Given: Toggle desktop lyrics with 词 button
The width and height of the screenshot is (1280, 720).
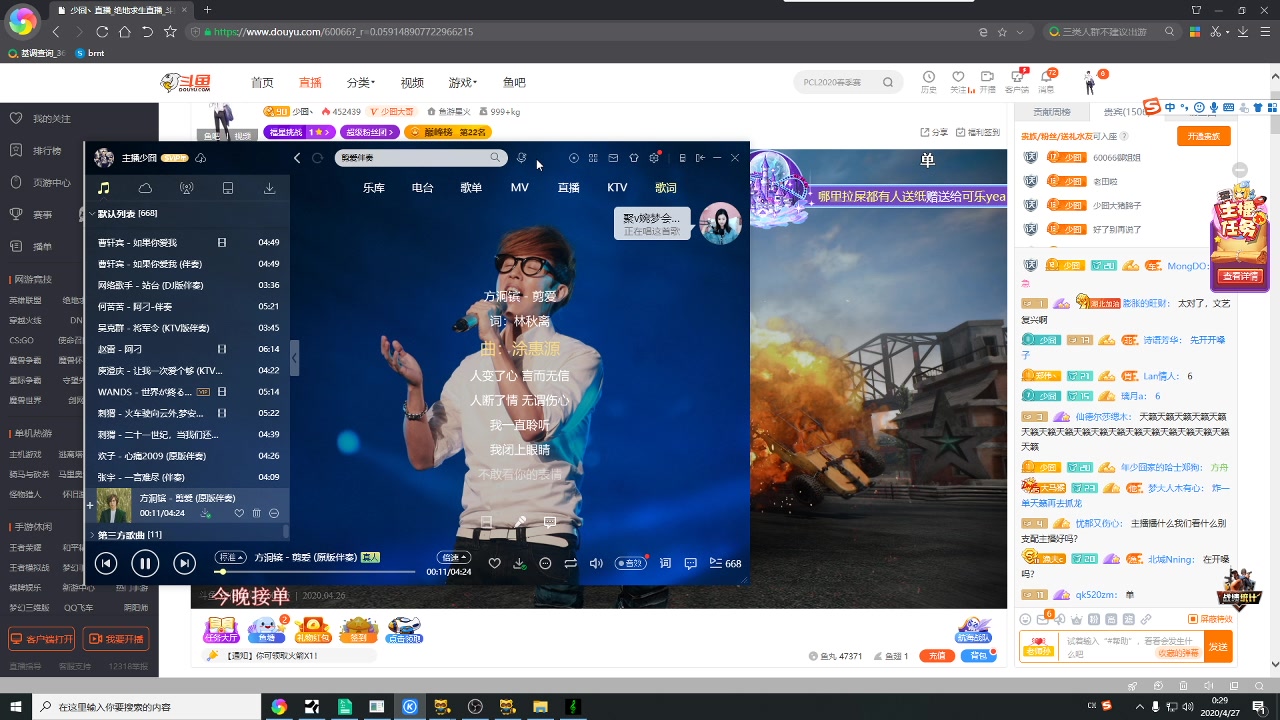Looking at the screenshot, I should click(665, 564).
